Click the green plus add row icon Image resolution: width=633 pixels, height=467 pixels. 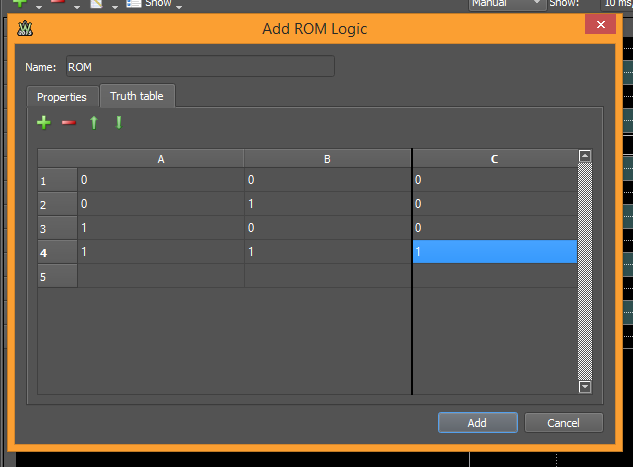(x=43, y=123)
